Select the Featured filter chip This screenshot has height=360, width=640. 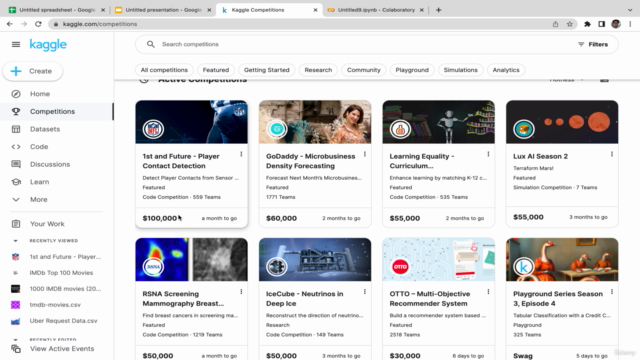coord(216,70)
